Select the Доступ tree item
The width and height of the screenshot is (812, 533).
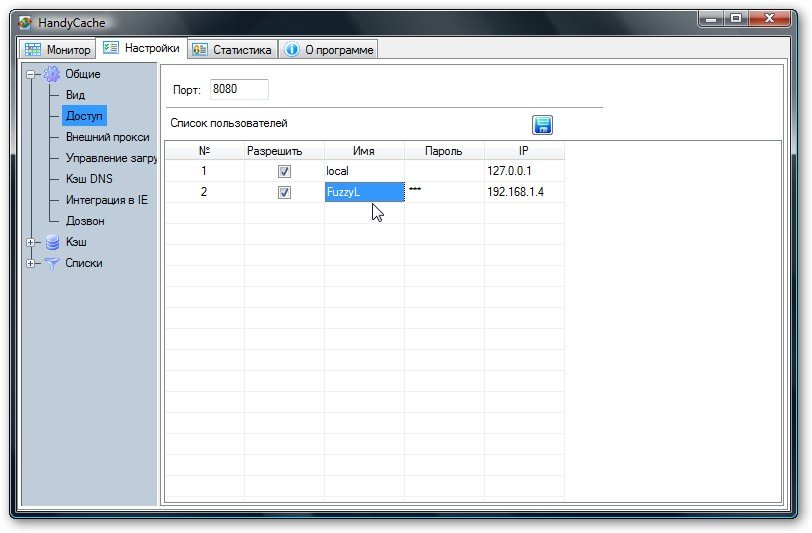(84, 116)
